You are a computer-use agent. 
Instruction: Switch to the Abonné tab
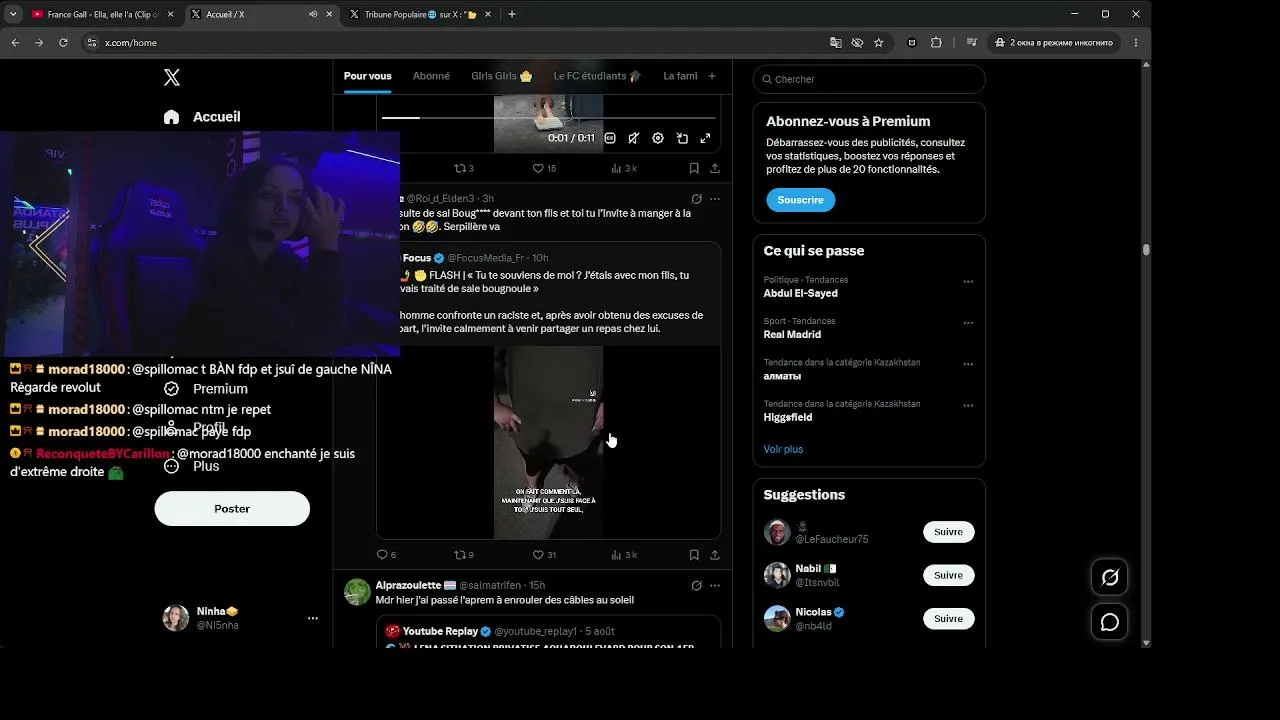coord(431,76)
